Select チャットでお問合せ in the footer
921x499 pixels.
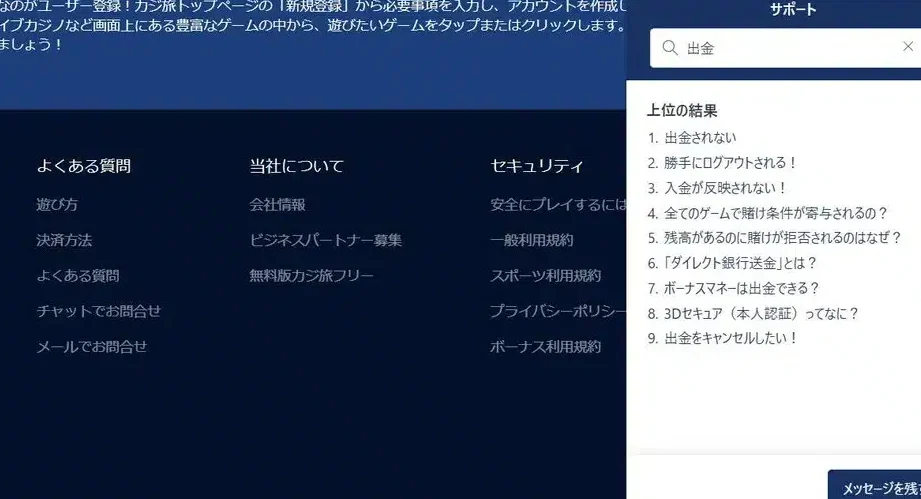click(98, 311)
